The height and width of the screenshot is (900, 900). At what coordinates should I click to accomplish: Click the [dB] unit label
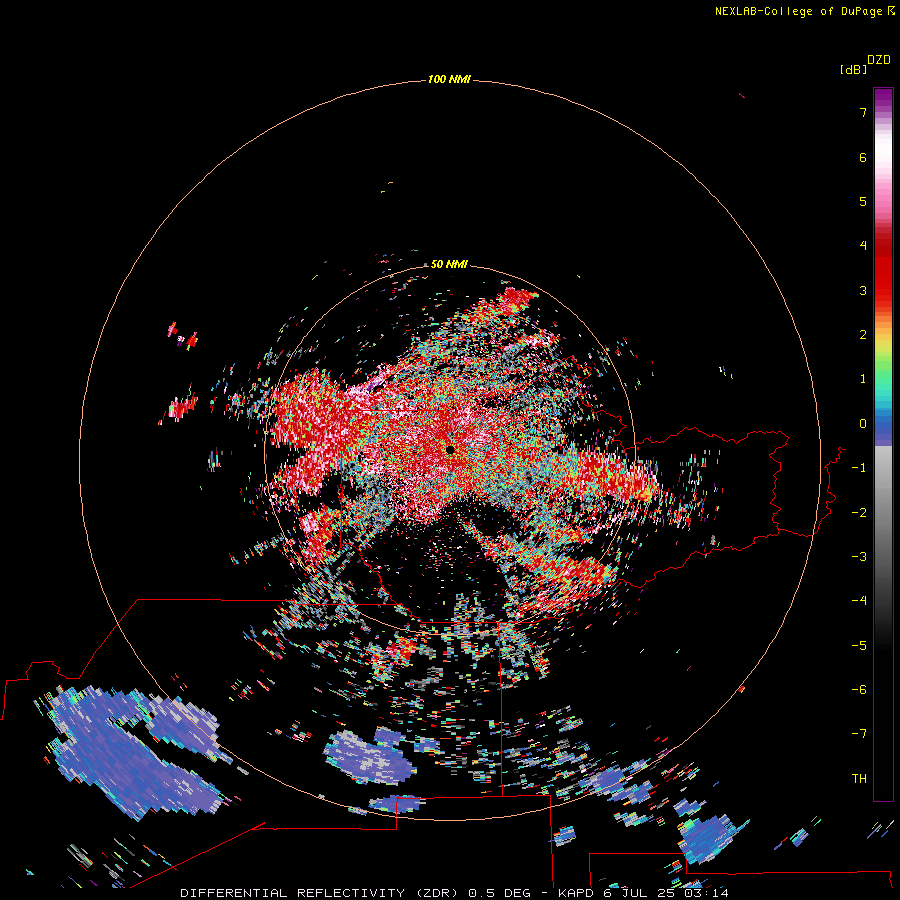(854, 69)
